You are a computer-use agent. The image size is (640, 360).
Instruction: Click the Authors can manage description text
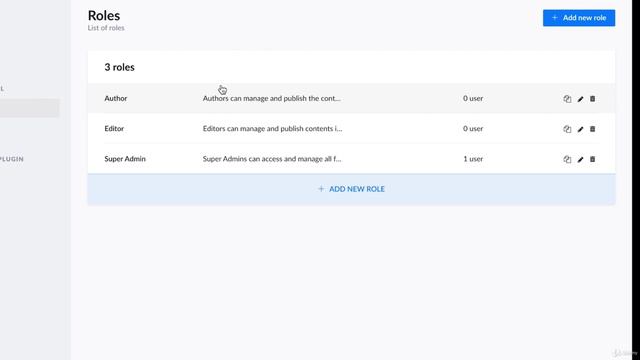click(x=271, y=98)
